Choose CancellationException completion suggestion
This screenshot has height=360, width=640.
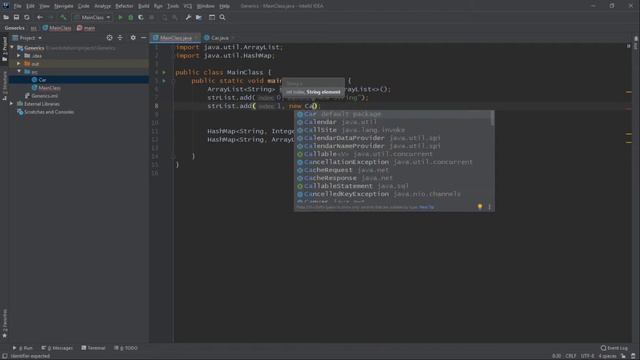click(393, 162)
